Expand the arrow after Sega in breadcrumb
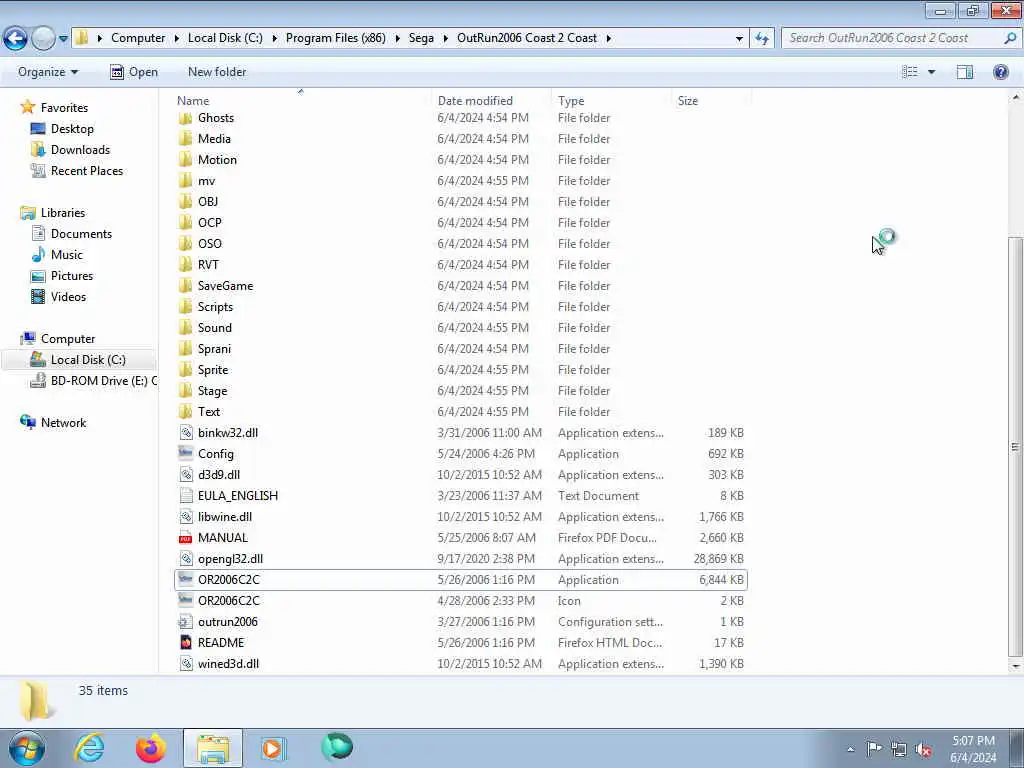 click(x=445, y=38)
